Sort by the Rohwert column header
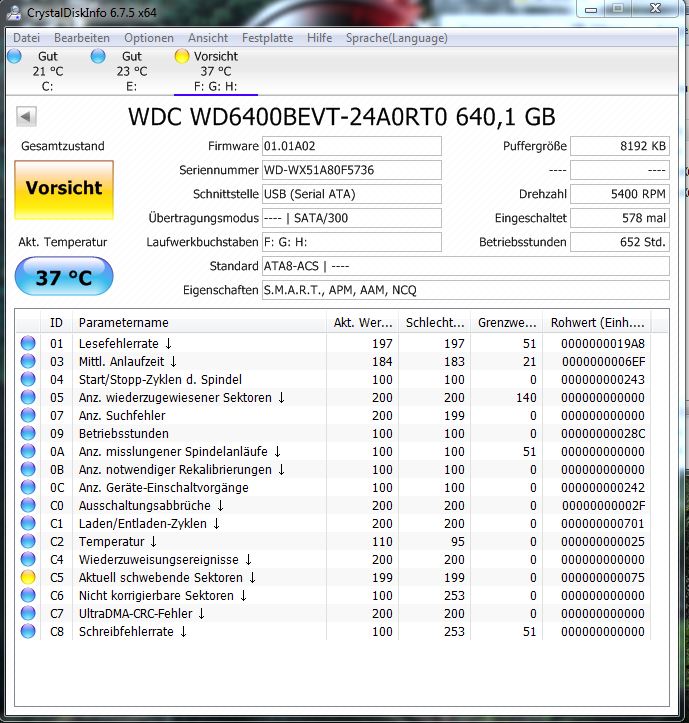689x723 pixels. (x=596, y=322)
